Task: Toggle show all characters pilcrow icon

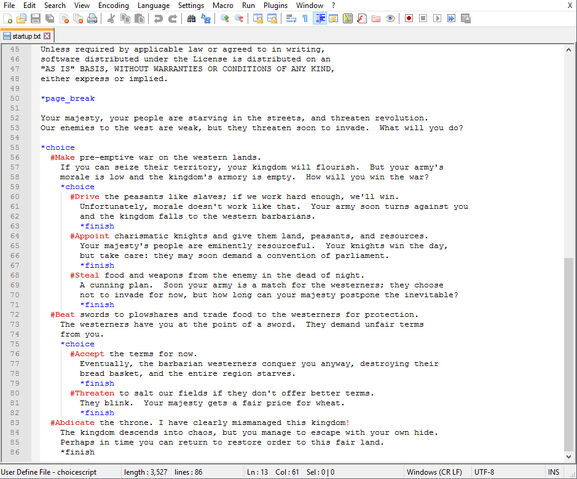Action: (305, 18)
